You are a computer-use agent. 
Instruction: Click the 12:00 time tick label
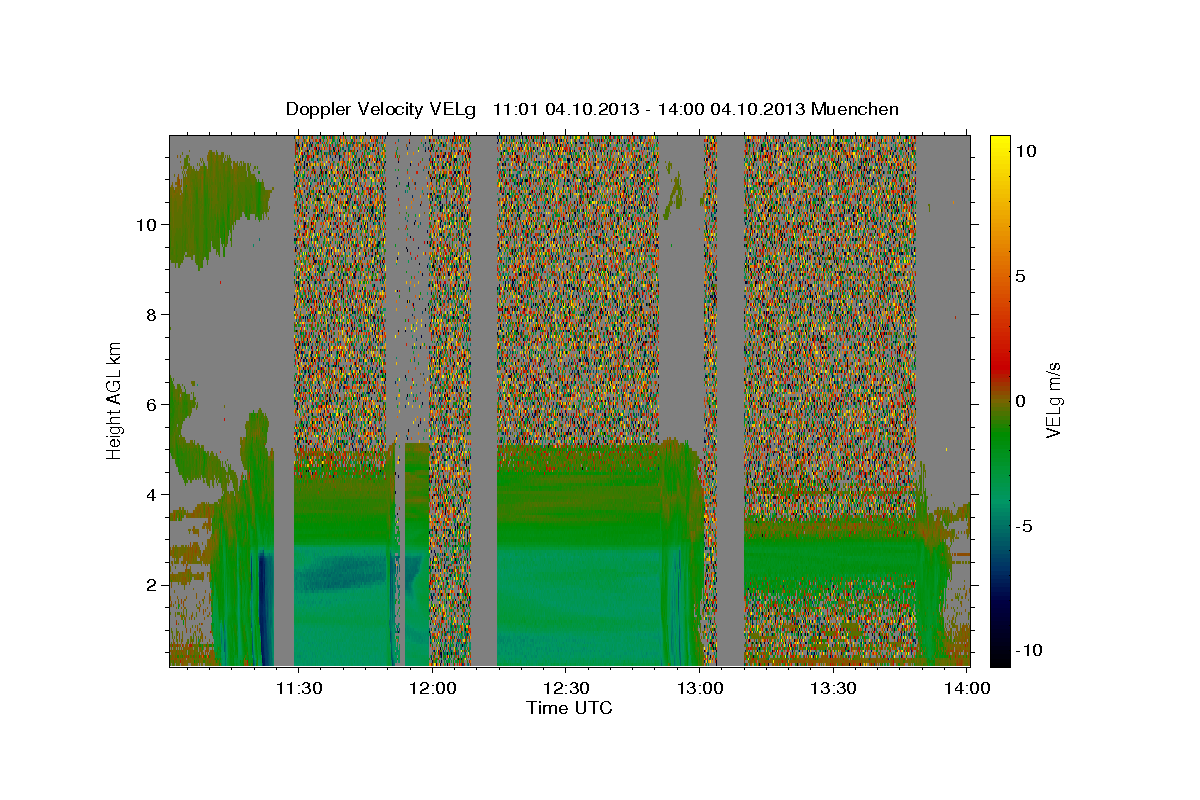[432, 688]
